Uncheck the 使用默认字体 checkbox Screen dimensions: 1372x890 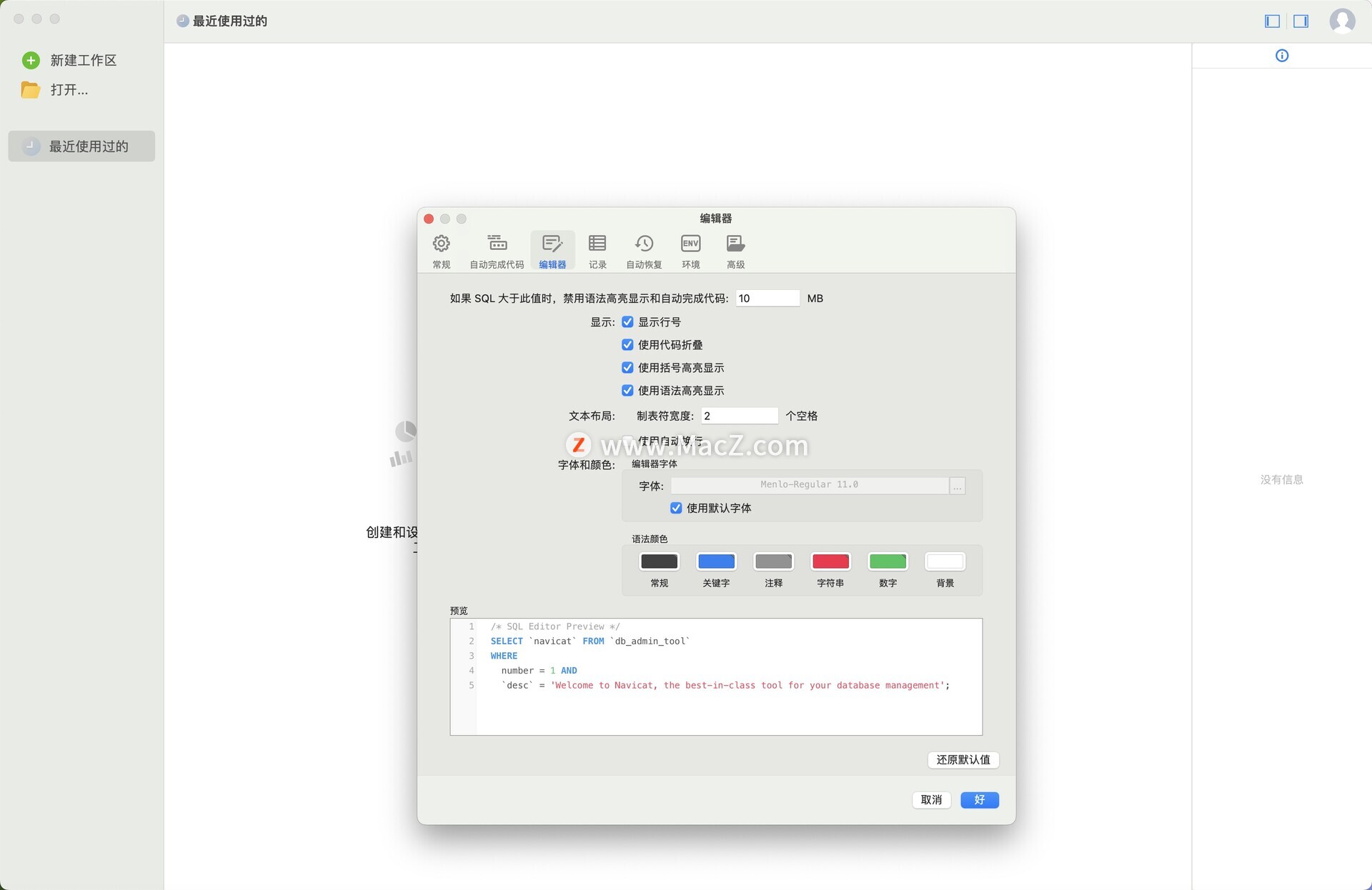[x=676, y=508]
